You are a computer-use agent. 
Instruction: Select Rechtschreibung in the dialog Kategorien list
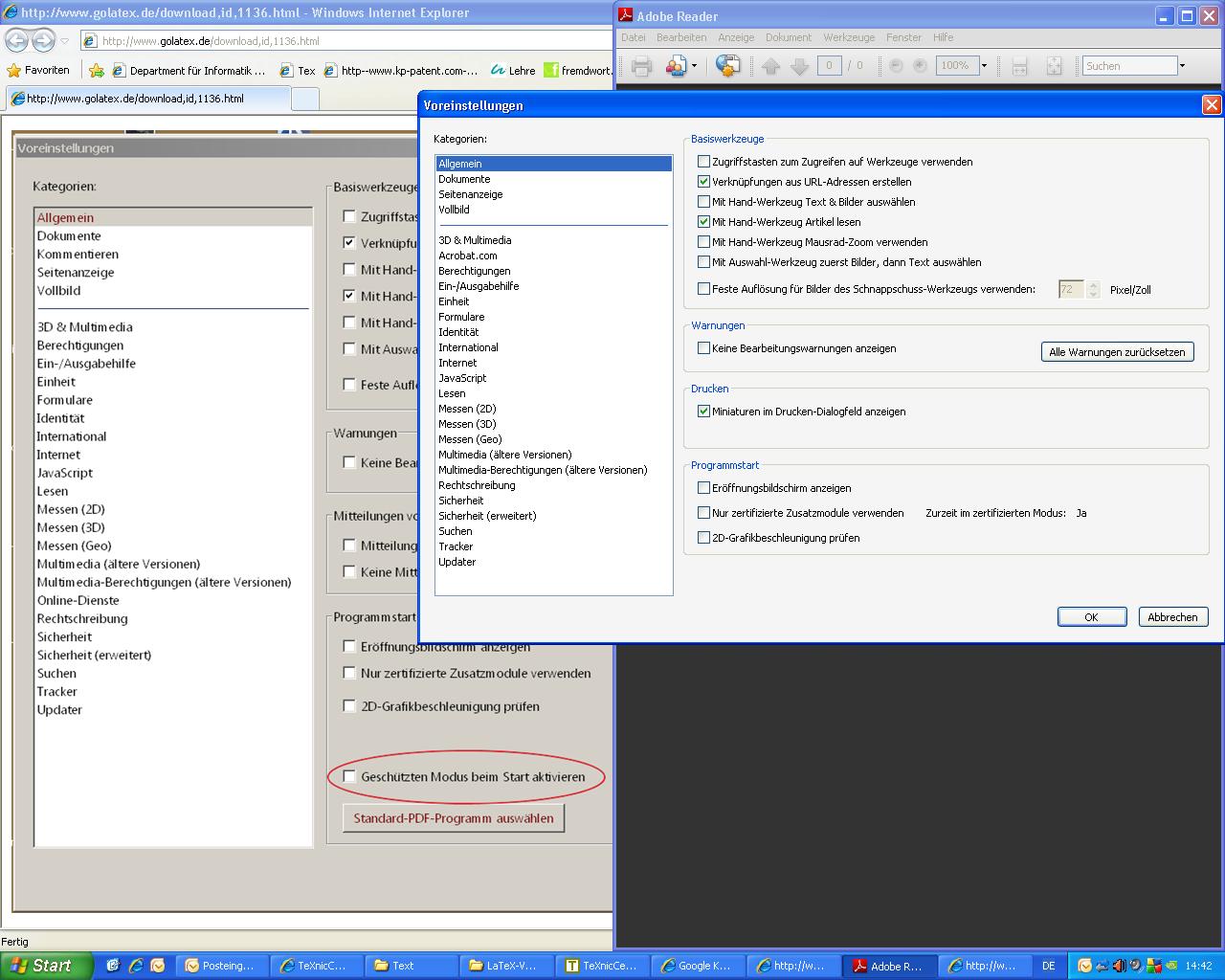point(553,485)
